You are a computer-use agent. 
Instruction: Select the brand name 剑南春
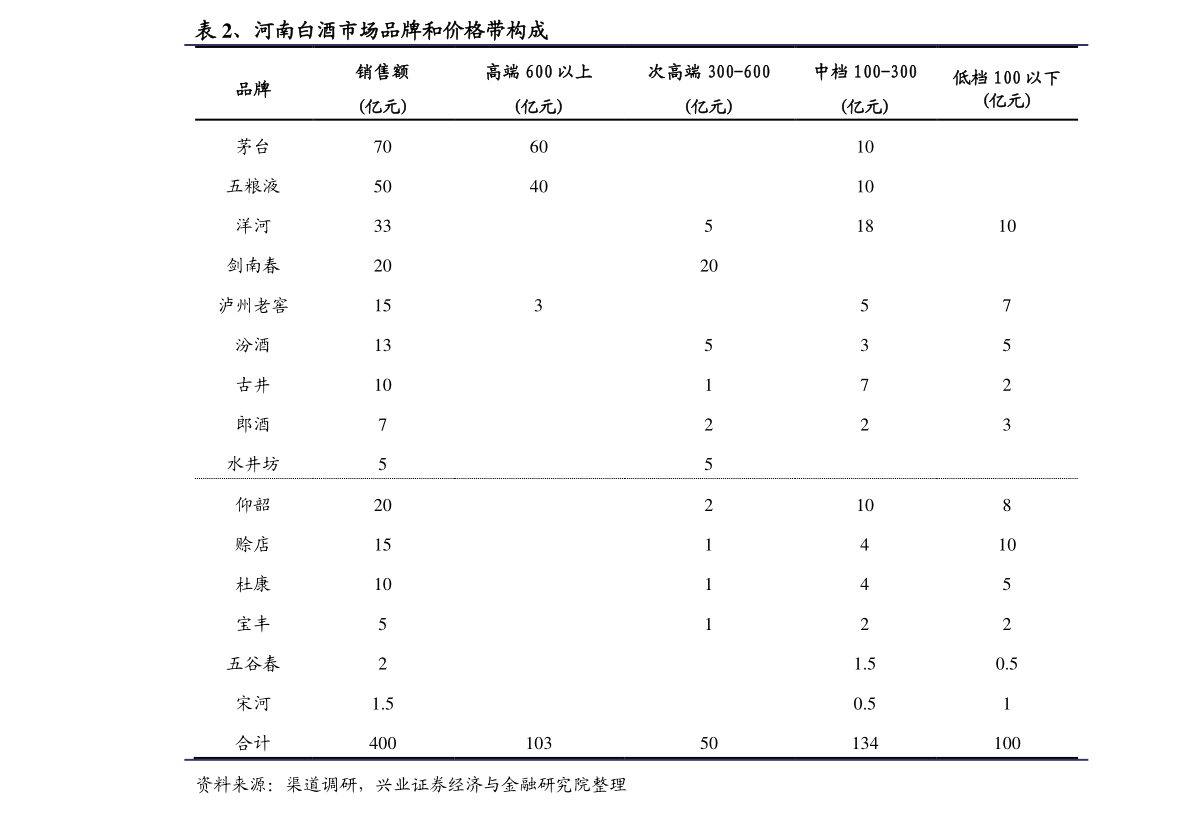coord(253,265)
